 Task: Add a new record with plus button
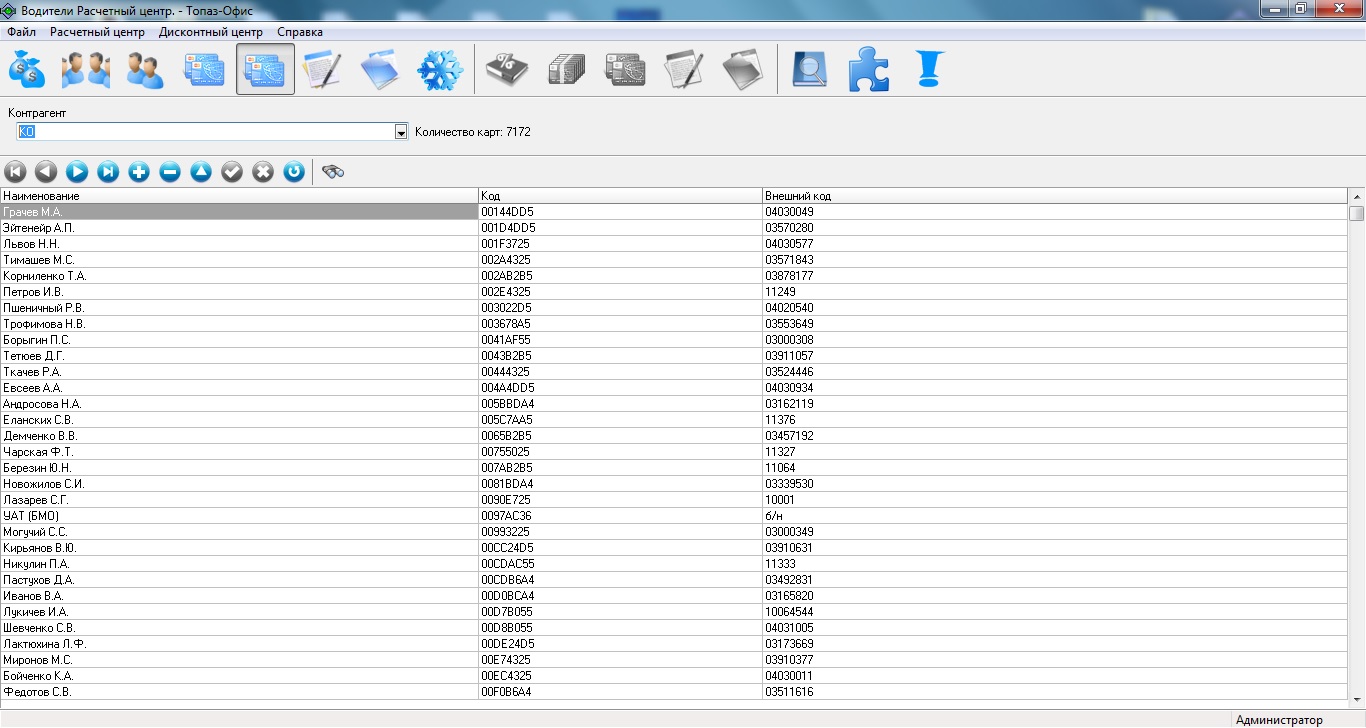pyautogui.click(x=139, y=172)
